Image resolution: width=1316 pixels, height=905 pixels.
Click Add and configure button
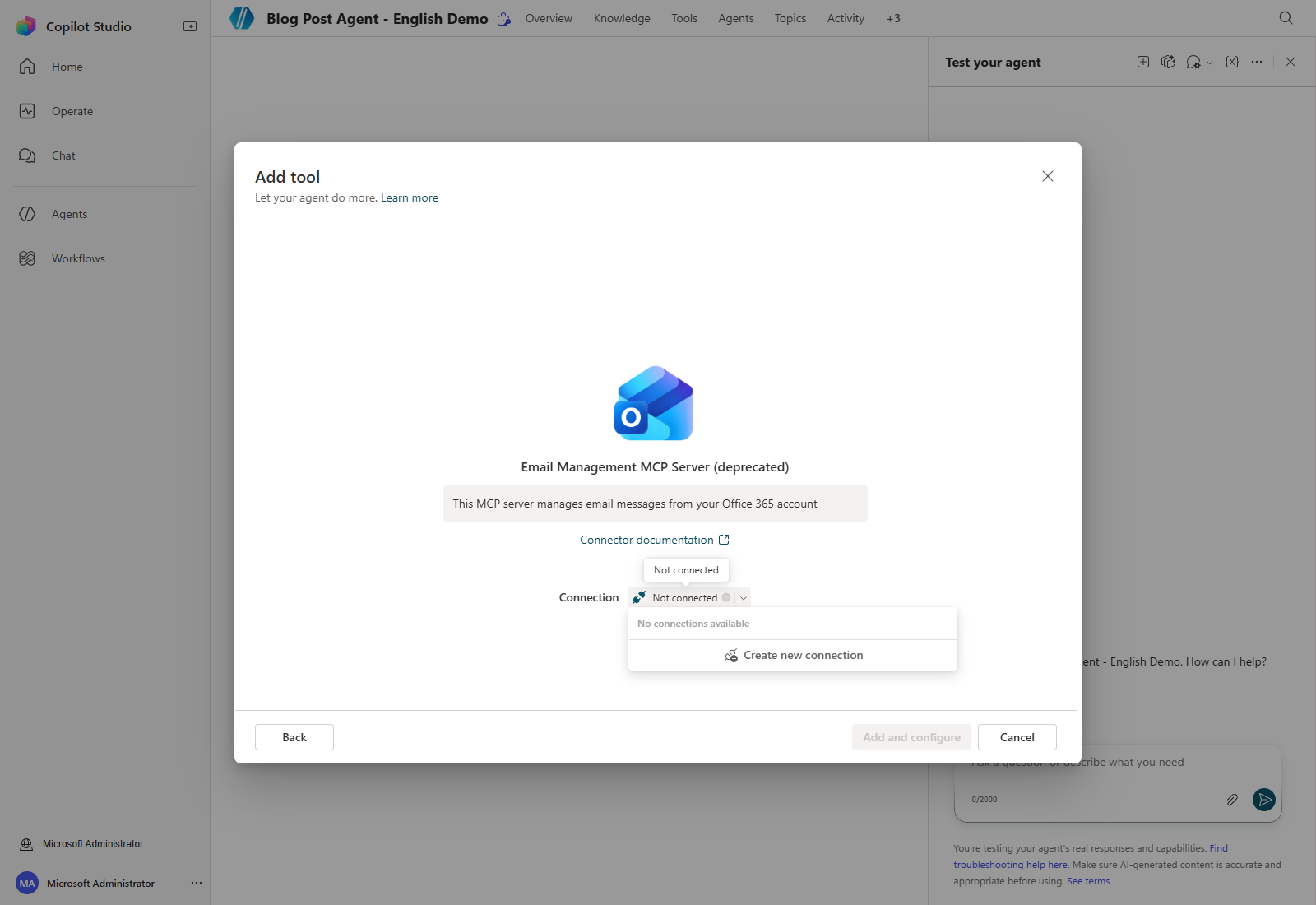click(x=911, y=737)
